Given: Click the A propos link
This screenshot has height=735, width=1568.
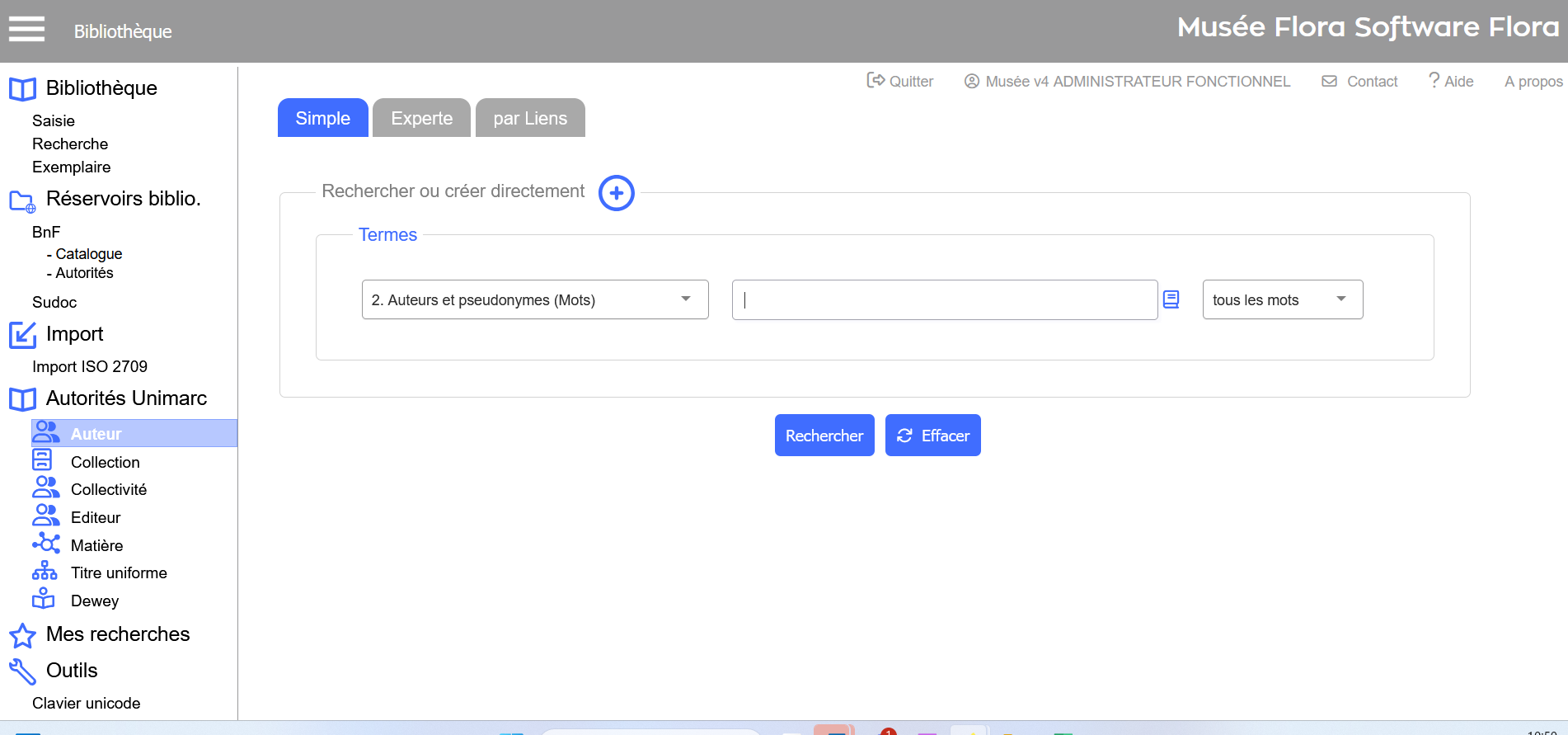Looking at the screenshot, I should pyautogui.click(x=1533, y=82).
